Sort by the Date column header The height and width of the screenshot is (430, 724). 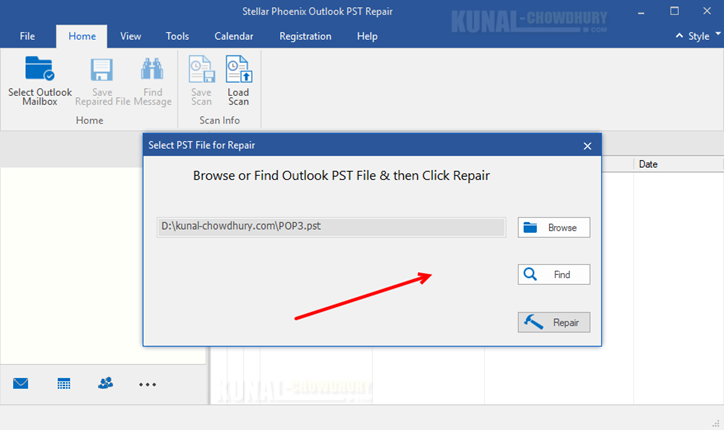click(x=677, y=164)
